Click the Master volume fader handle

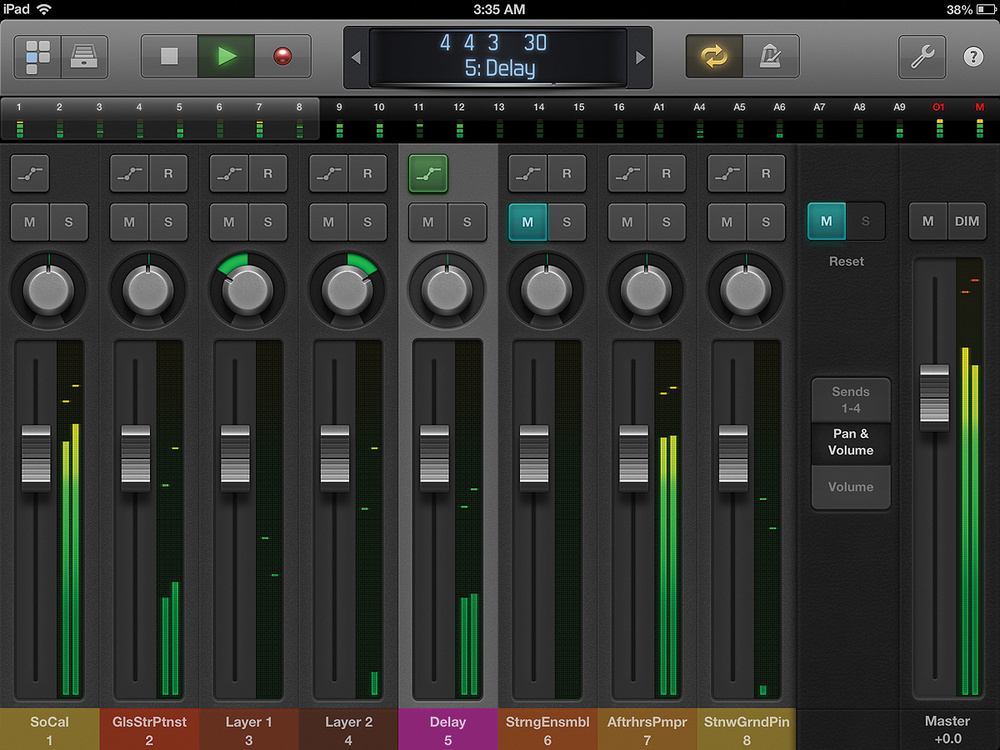(x=934, y=396)
